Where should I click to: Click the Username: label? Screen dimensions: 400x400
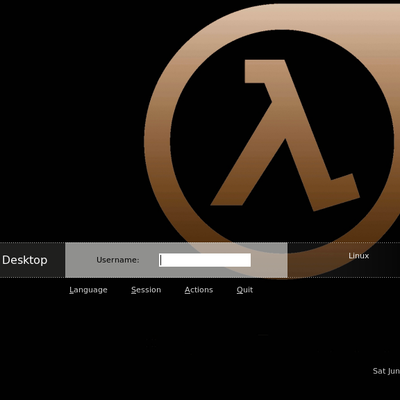point(118,260)
